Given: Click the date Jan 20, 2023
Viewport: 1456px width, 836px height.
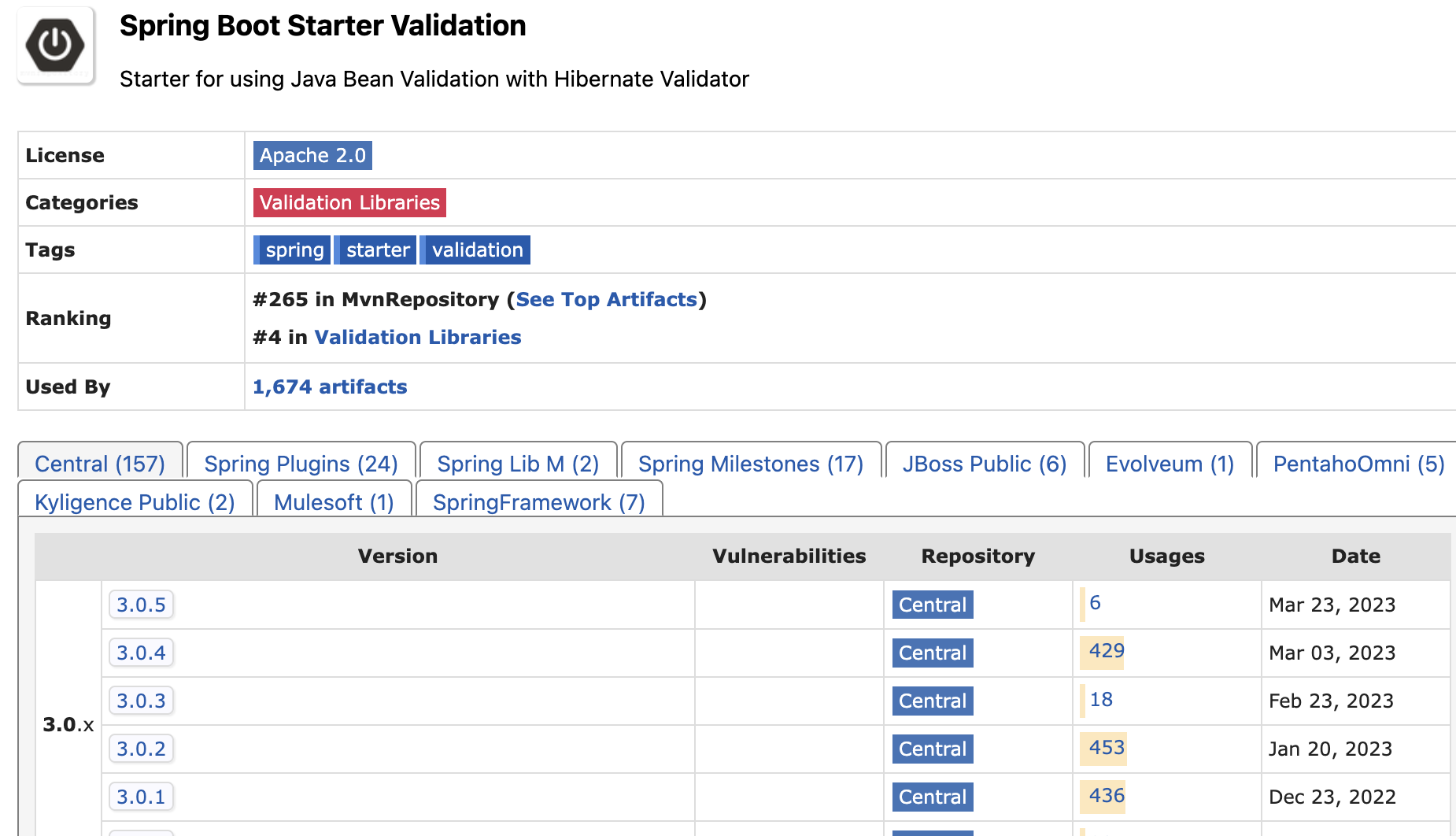Looking at the screenshot, I should pos(1330,749).
